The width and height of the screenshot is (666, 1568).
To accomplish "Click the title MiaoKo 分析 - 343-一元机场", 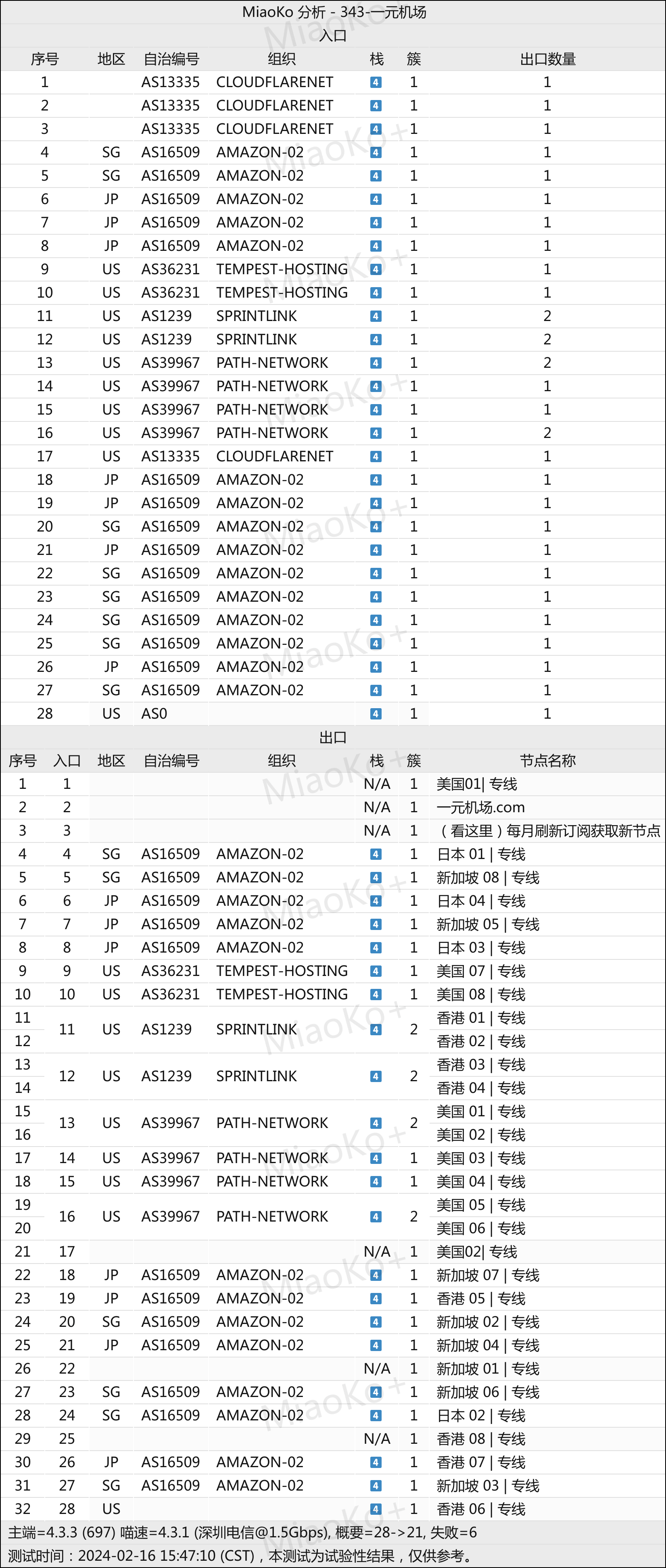I will point(334,12).
